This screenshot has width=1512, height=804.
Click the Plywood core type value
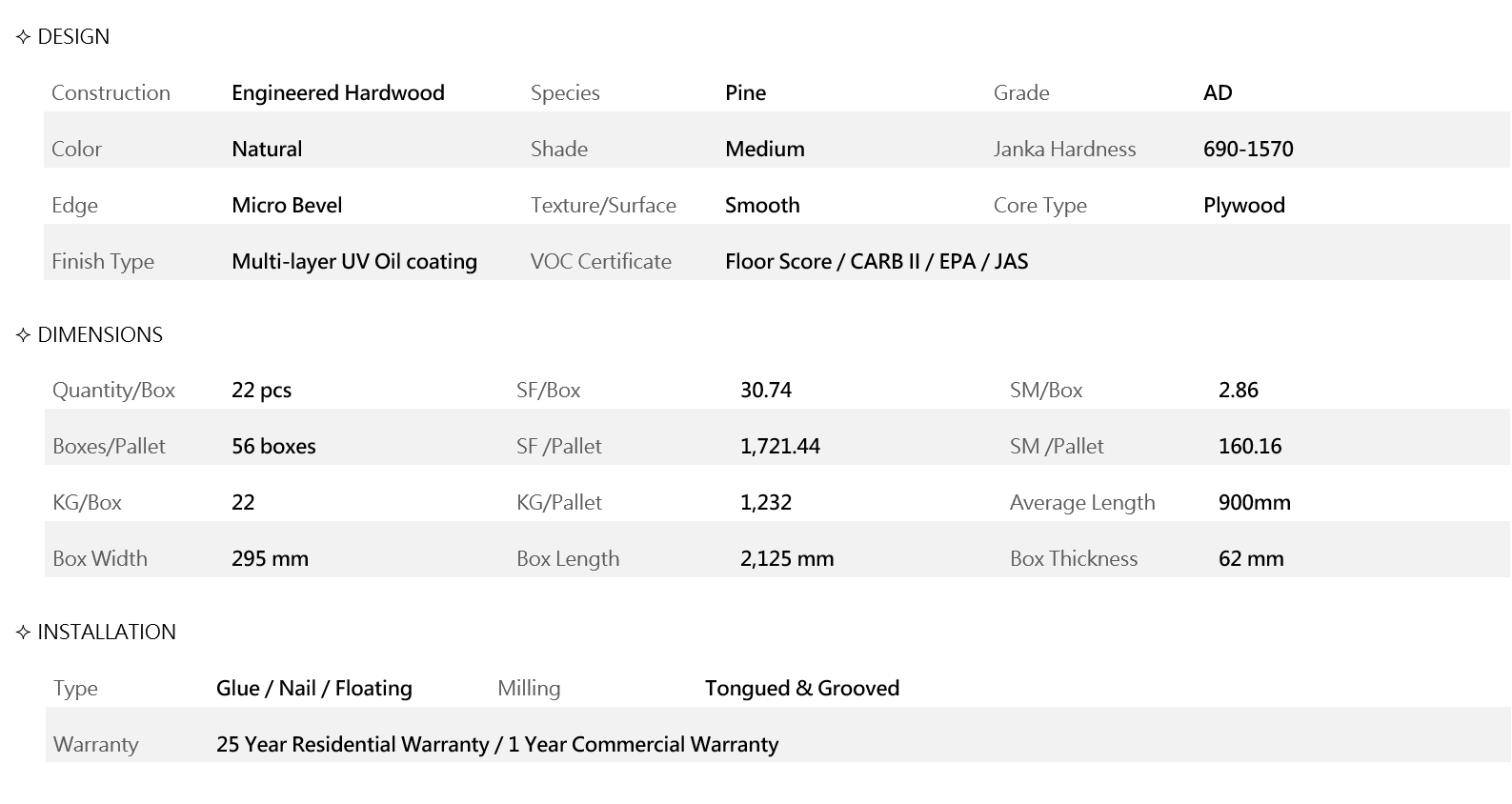pos(1243,206)
